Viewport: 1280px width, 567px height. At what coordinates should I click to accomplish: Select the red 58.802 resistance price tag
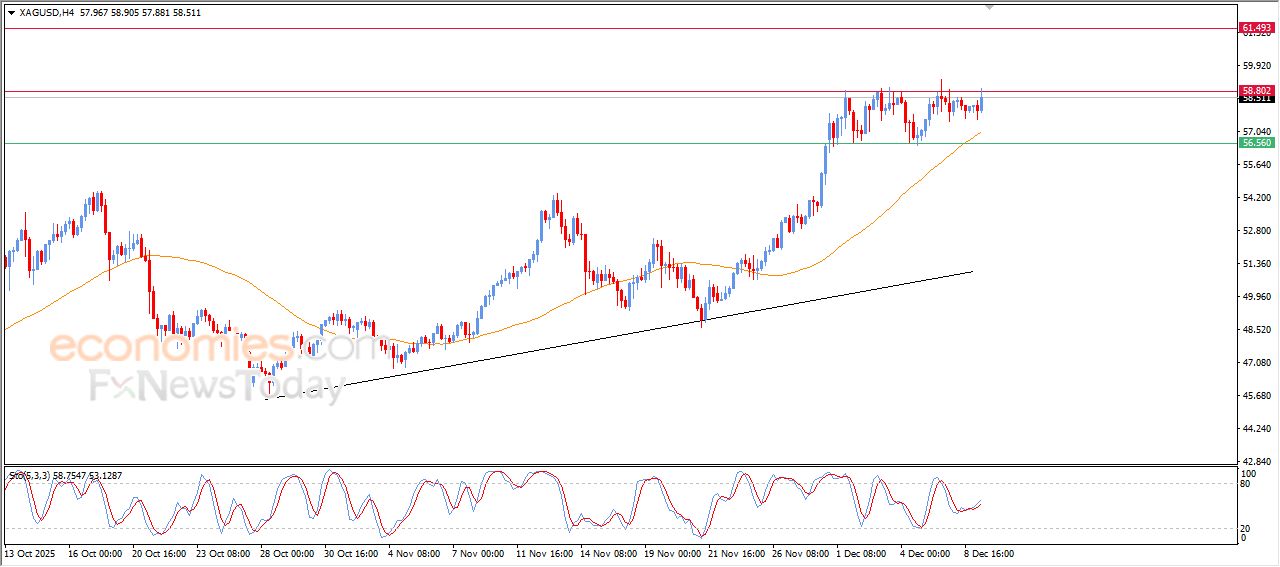tap(1256, 90)
